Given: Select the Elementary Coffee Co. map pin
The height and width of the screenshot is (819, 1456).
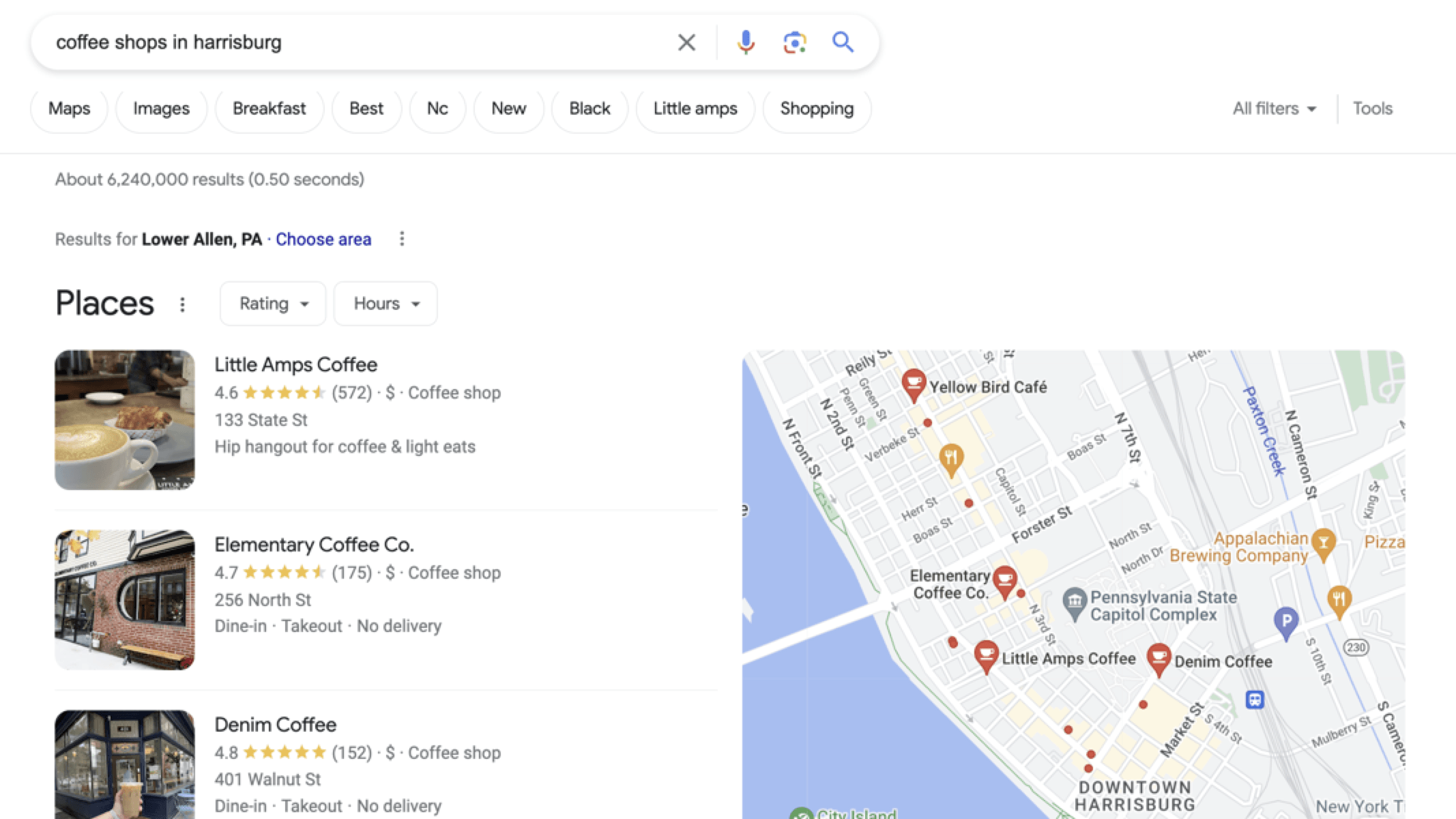Looking at the screenshot, I should [x=1004, y=582].
